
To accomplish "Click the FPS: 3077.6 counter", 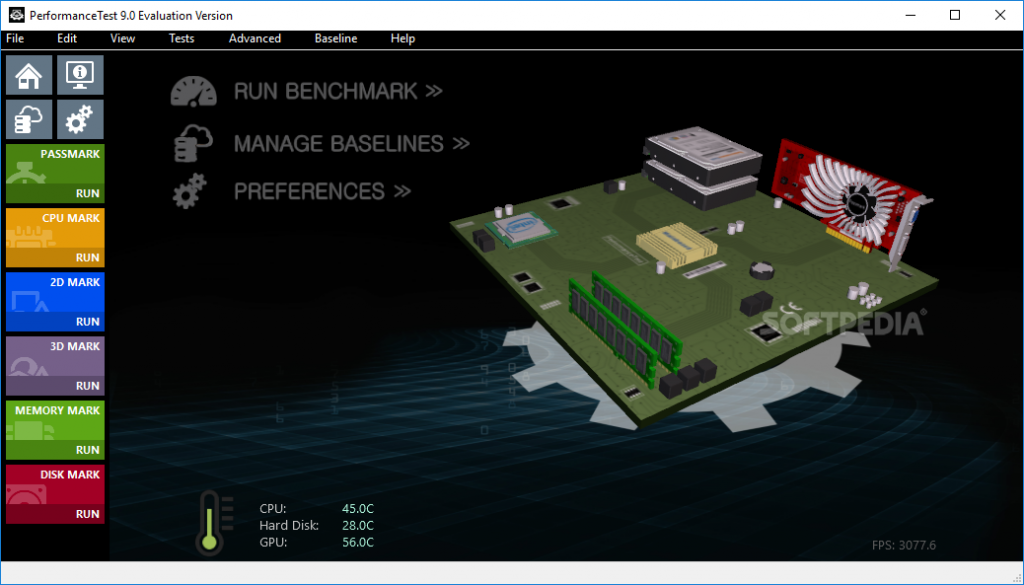I will [x=904, y=545].
